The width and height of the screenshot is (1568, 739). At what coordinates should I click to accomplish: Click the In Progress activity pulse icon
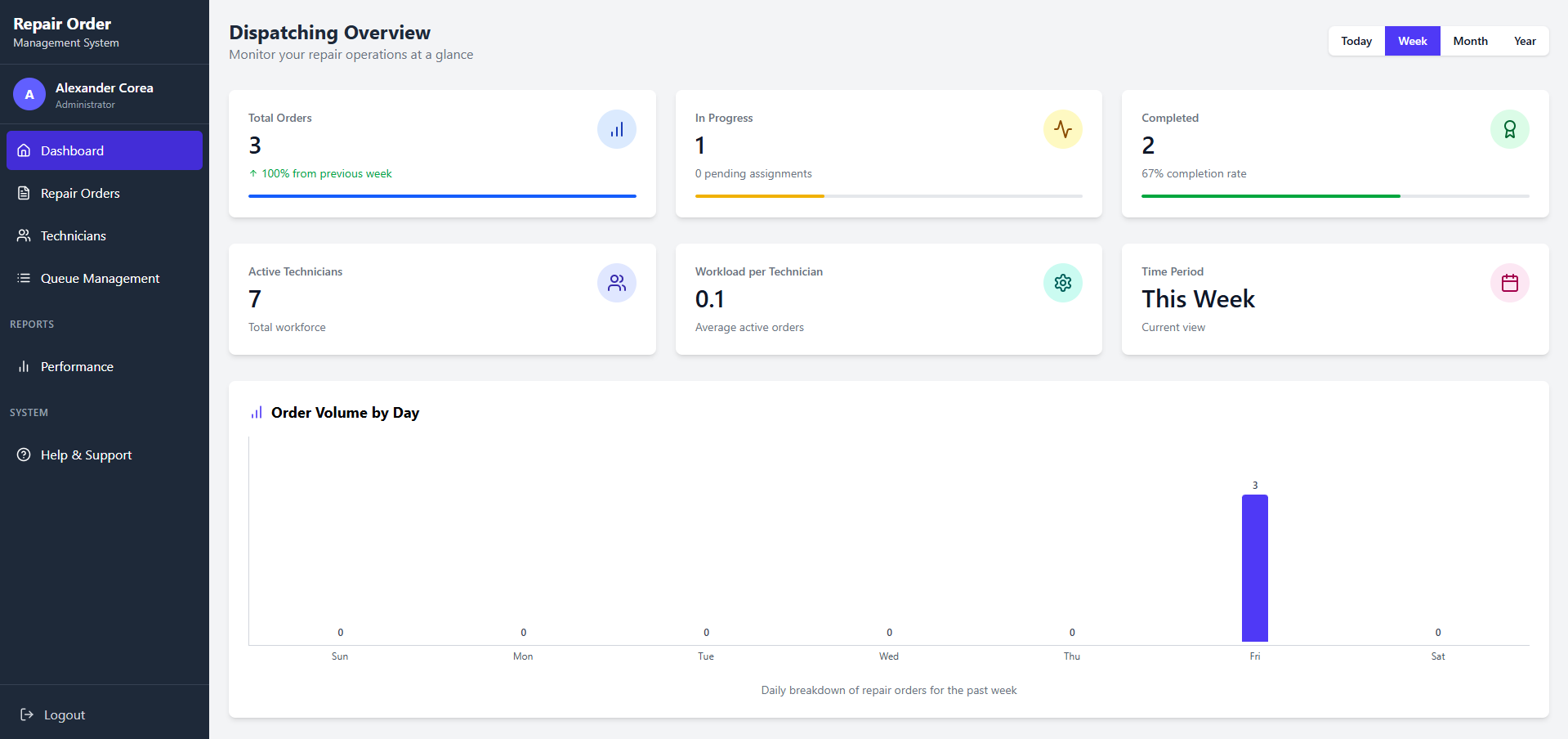tap(1063, 129)
